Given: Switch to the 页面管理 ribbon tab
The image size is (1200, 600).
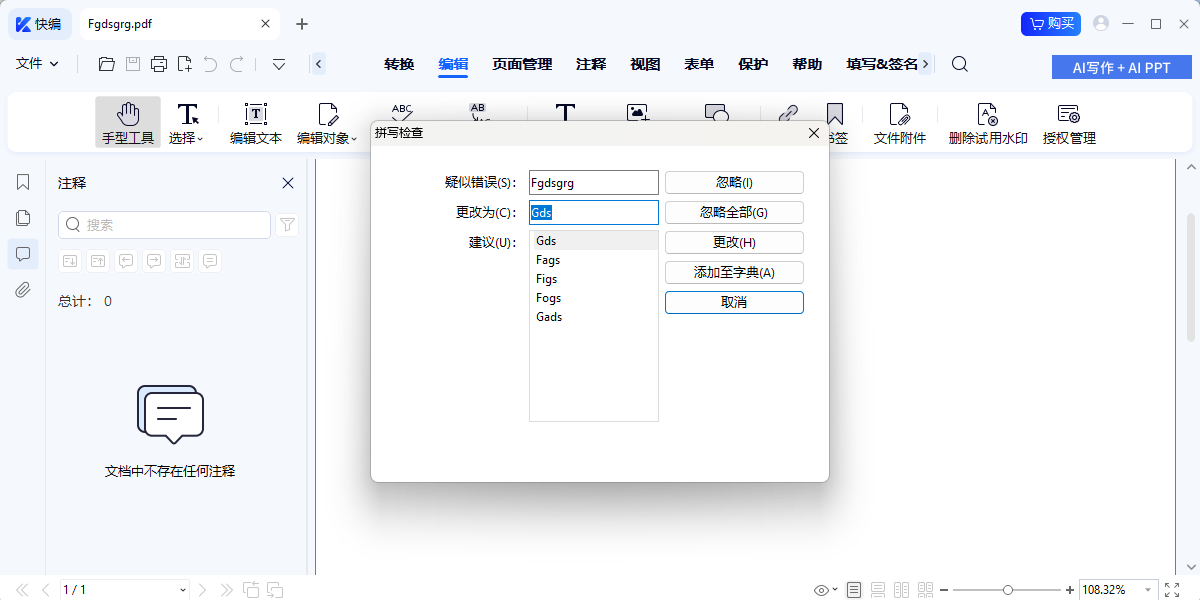Looking at the screenshot, I should tap(520, 63).
